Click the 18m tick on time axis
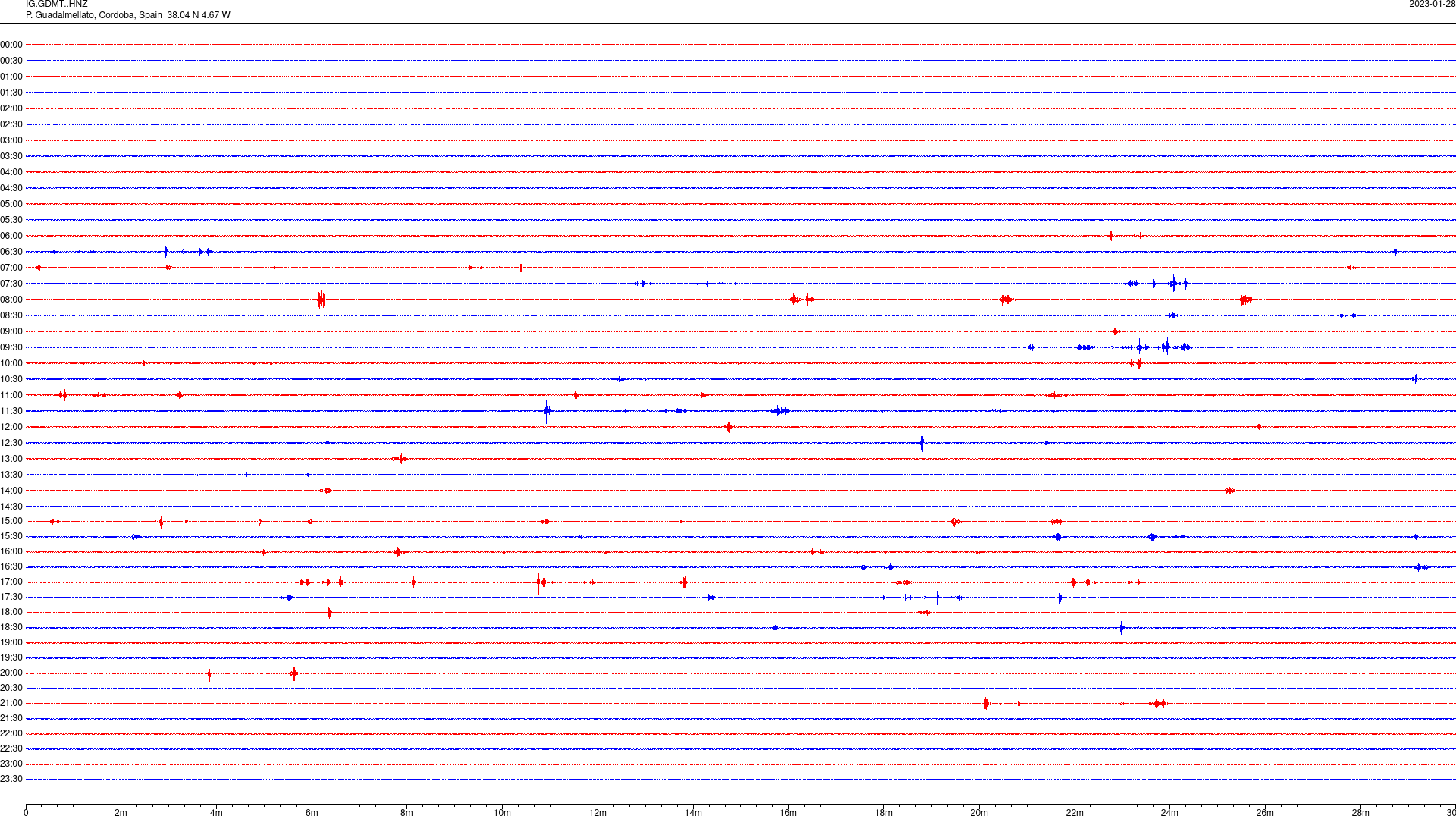The image size is (1456, 819). click(x=883, y=813)
